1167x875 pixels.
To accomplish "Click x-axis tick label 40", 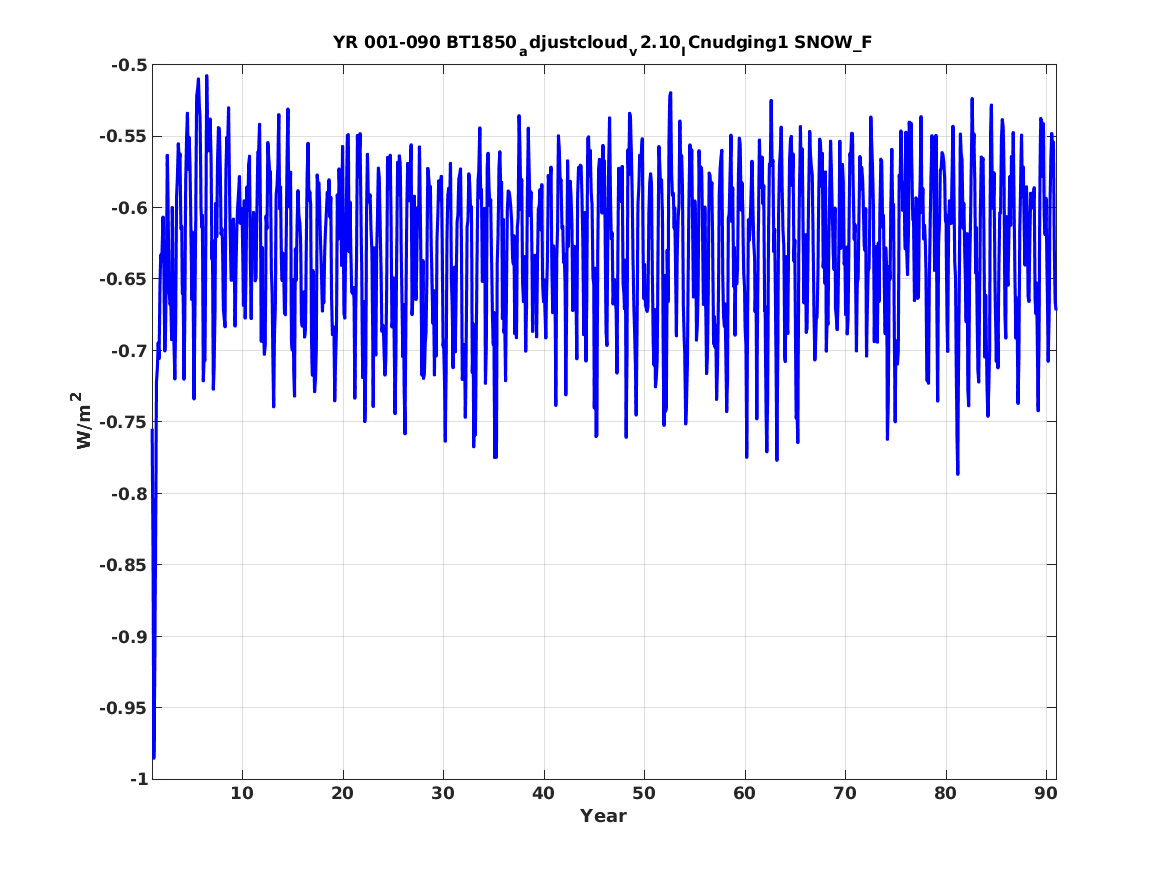I will (x=543, y=794).
